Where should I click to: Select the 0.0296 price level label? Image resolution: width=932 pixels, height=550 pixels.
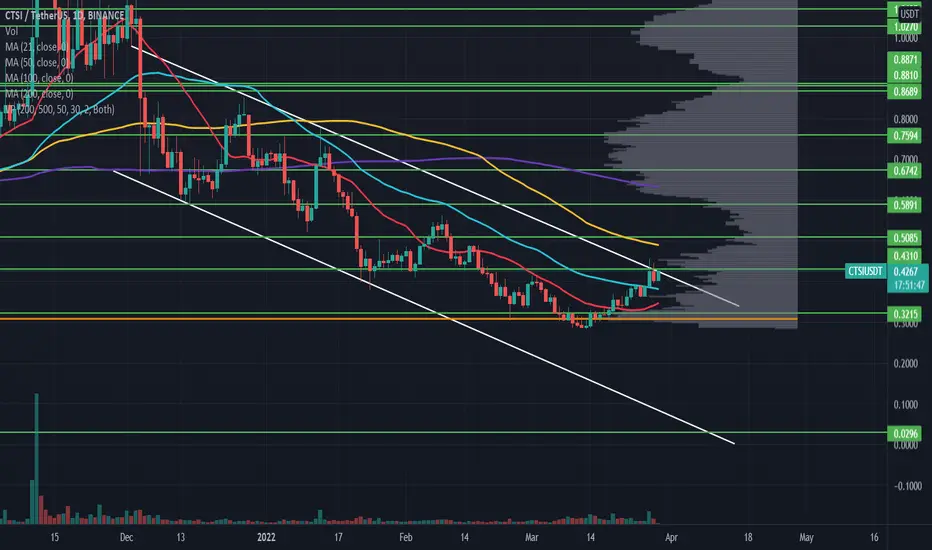click(905, 433)
